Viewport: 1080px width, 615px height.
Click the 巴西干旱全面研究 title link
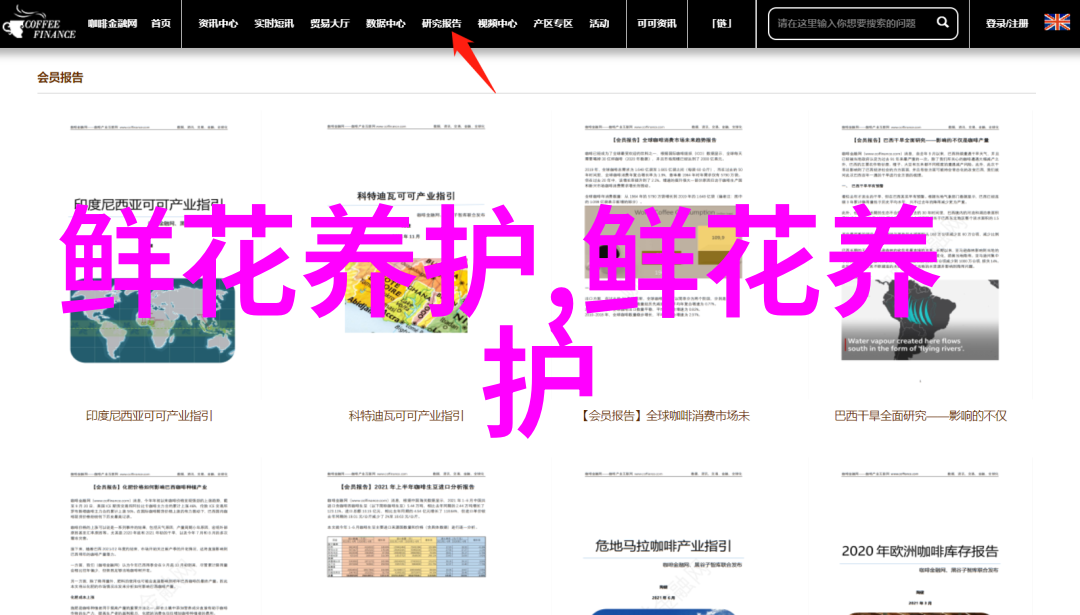920,415
